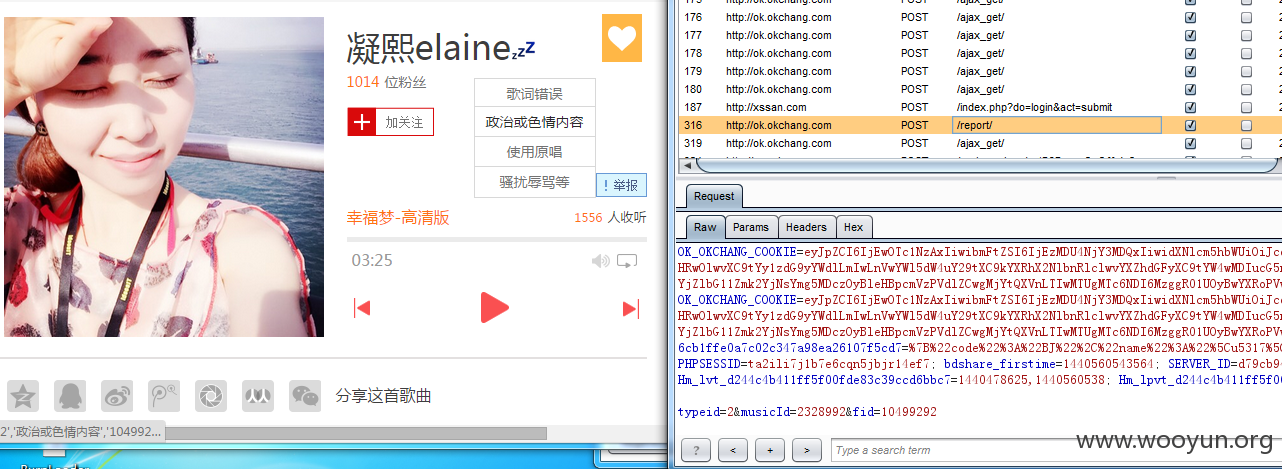Share song via camera shutter icon

click(x=211, y=396)
